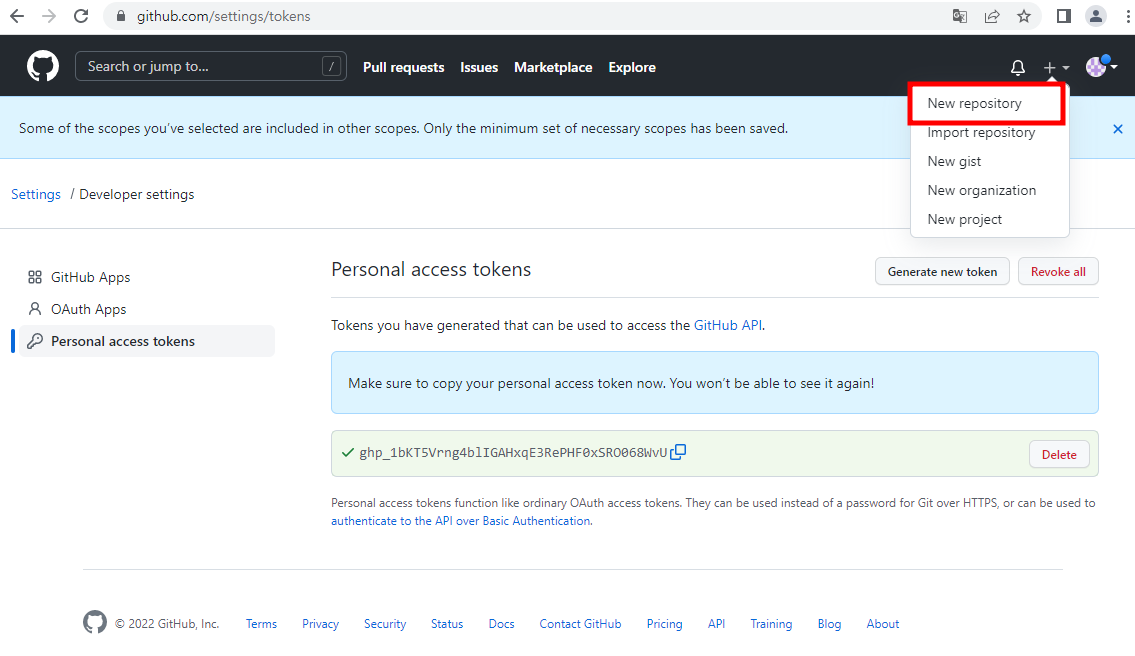Viewport: 1135px width, 656px height.
Task: Open the Training footer link
Action: click(x=771, y=623)
